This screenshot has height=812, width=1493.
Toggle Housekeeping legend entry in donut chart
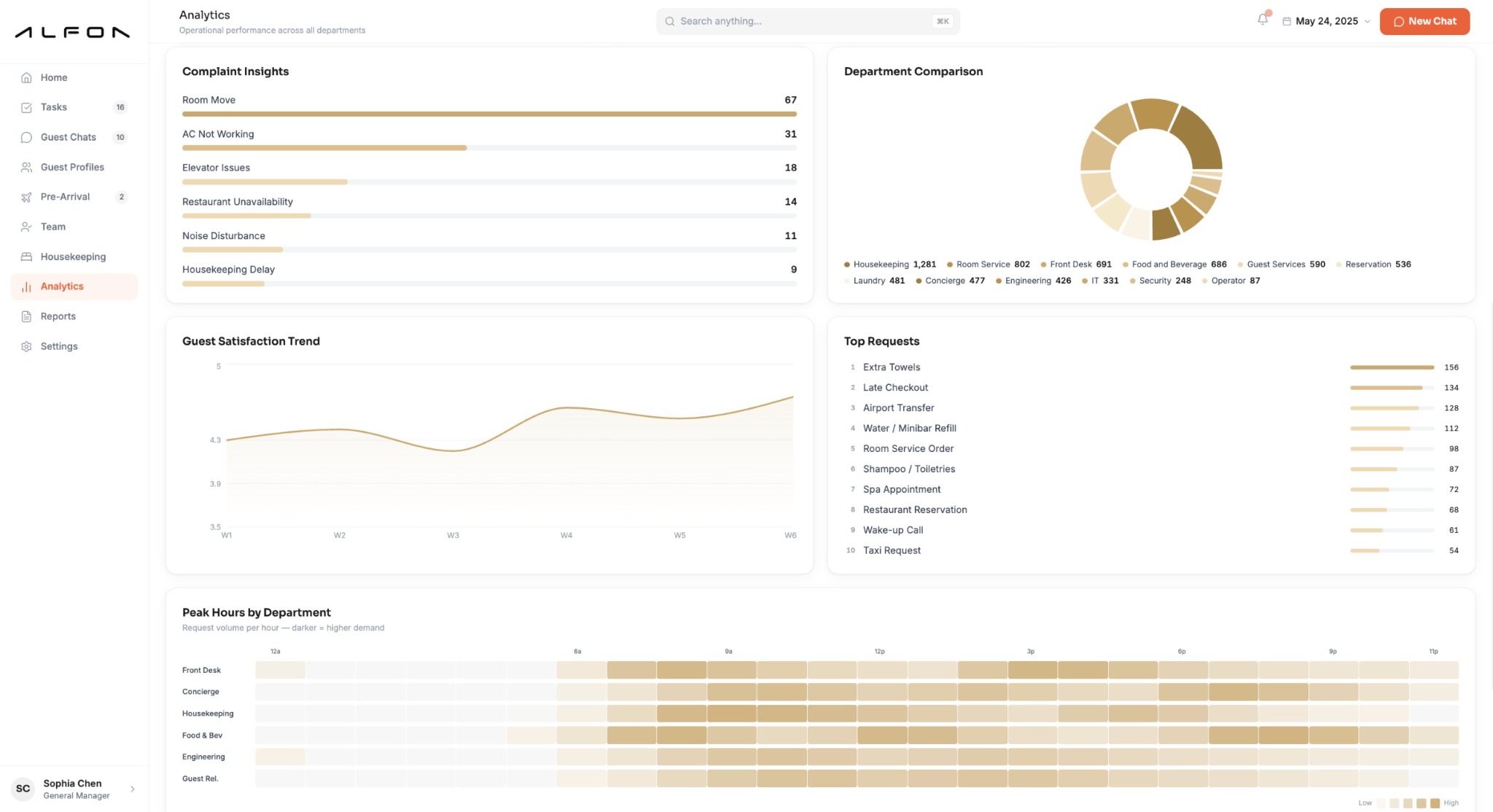click(889, 265)
